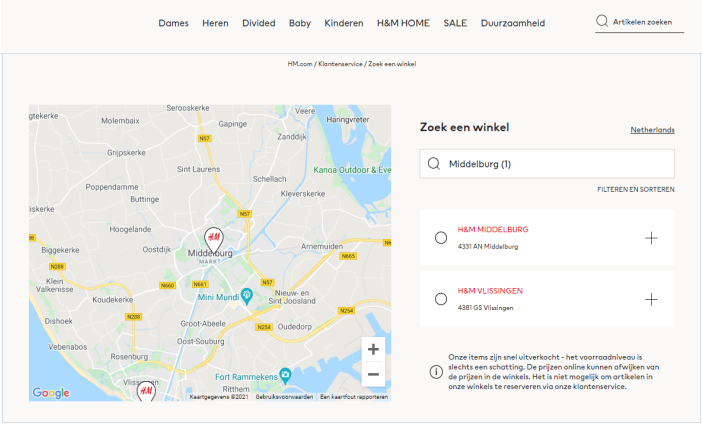
Task: Open Filteren en Sorteren options
Action: 636,190
